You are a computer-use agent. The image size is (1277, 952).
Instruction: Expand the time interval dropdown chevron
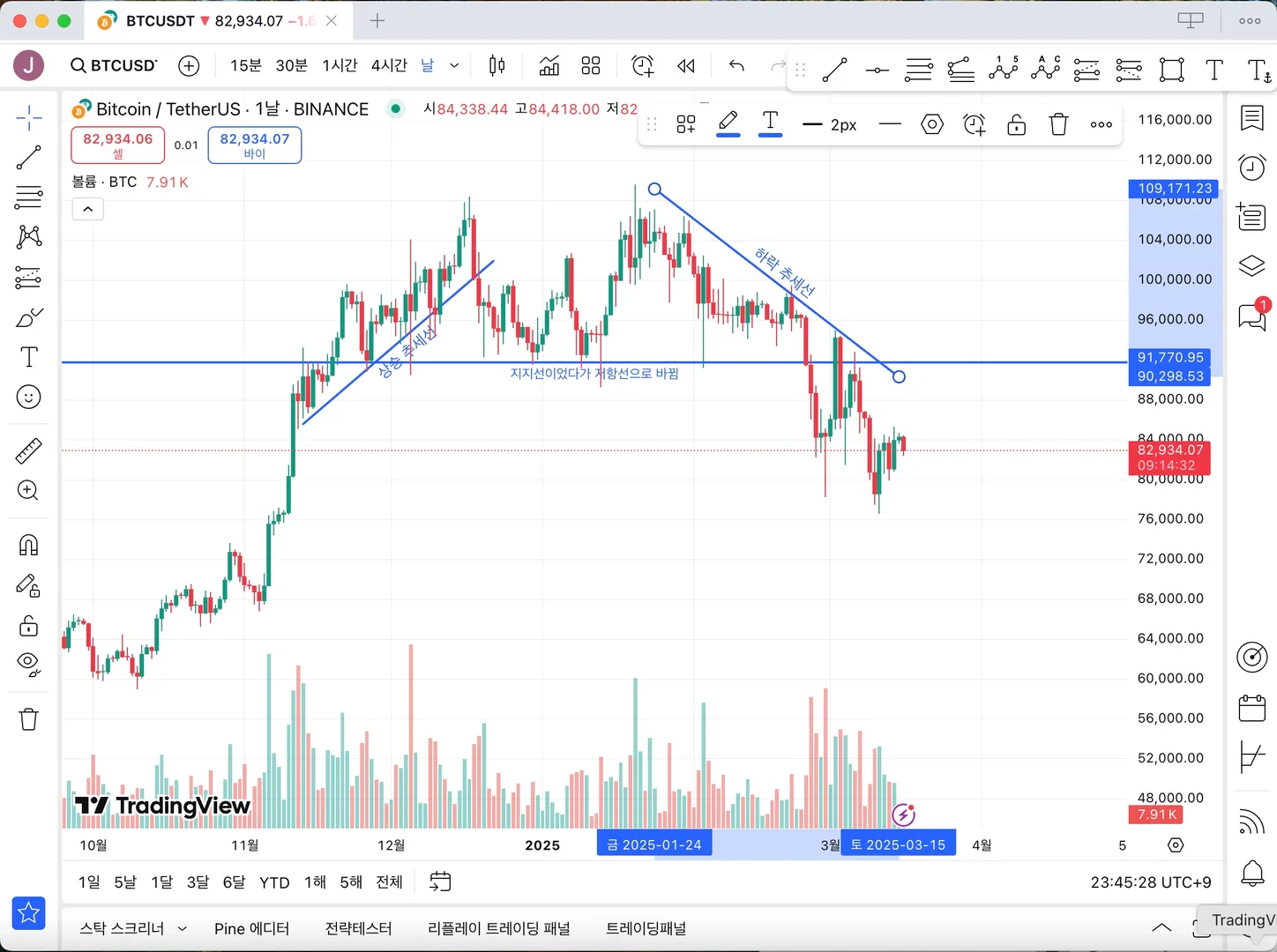click(454, 66)
